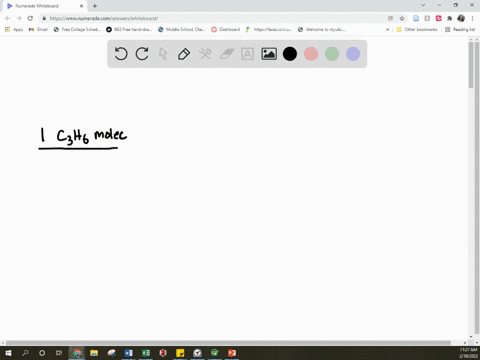This screenshot has width=480, height=360.
Task: Switch to the Numerade Whiteboard tab
Action: [x=44, y=6]
